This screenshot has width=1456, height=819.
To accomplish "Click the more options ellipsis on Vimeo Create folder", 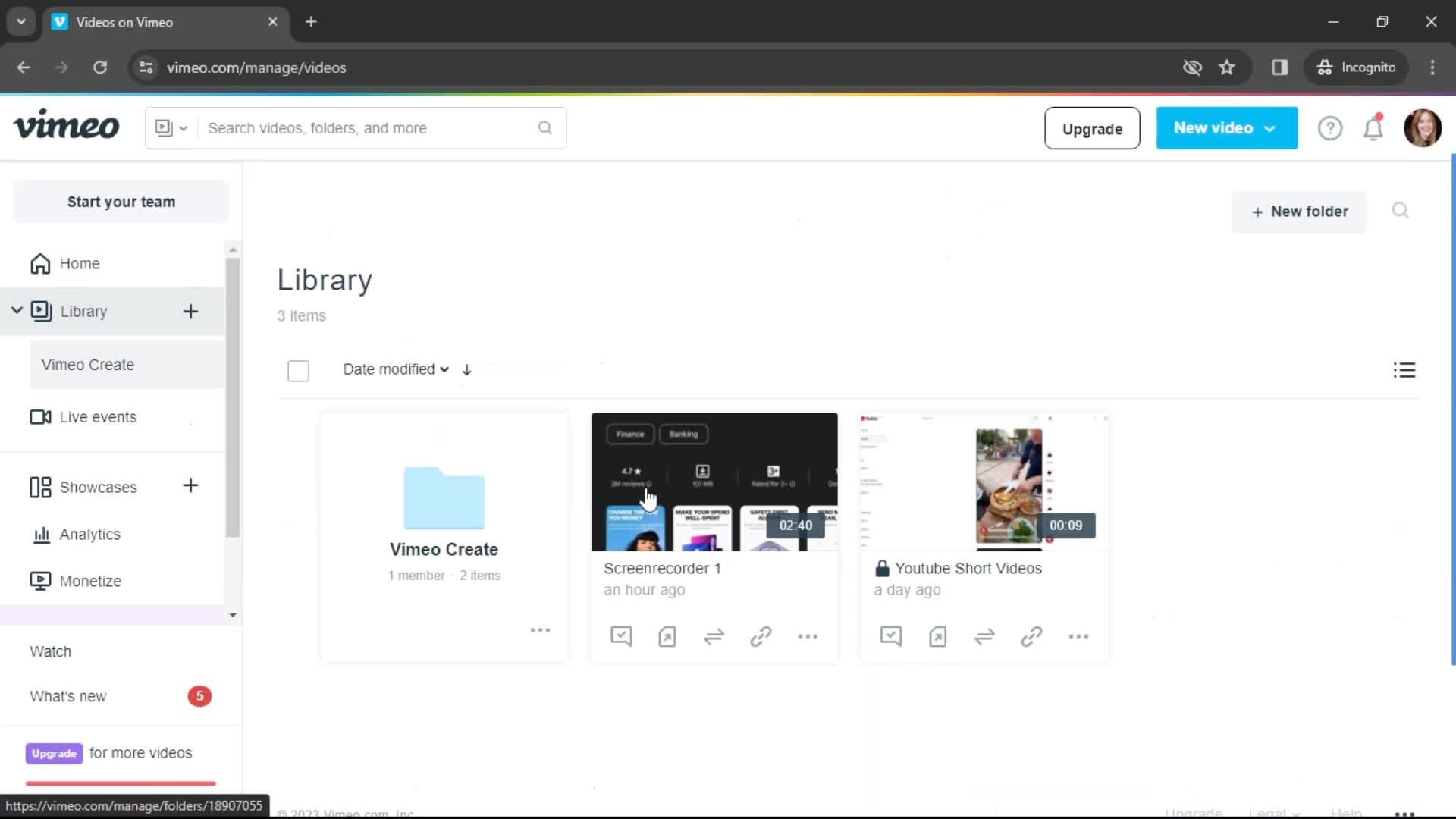I will coord(541,630).
